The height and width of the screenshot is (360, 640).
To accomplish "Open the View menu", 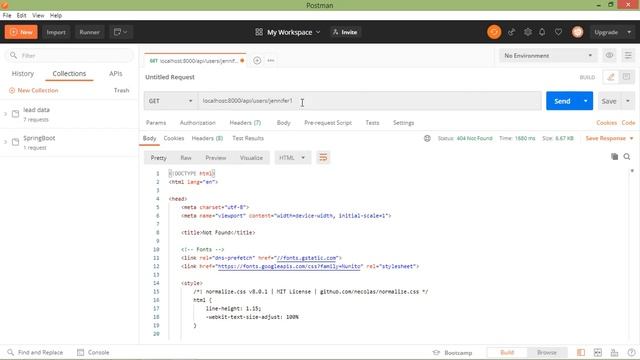I will [38, 16].
